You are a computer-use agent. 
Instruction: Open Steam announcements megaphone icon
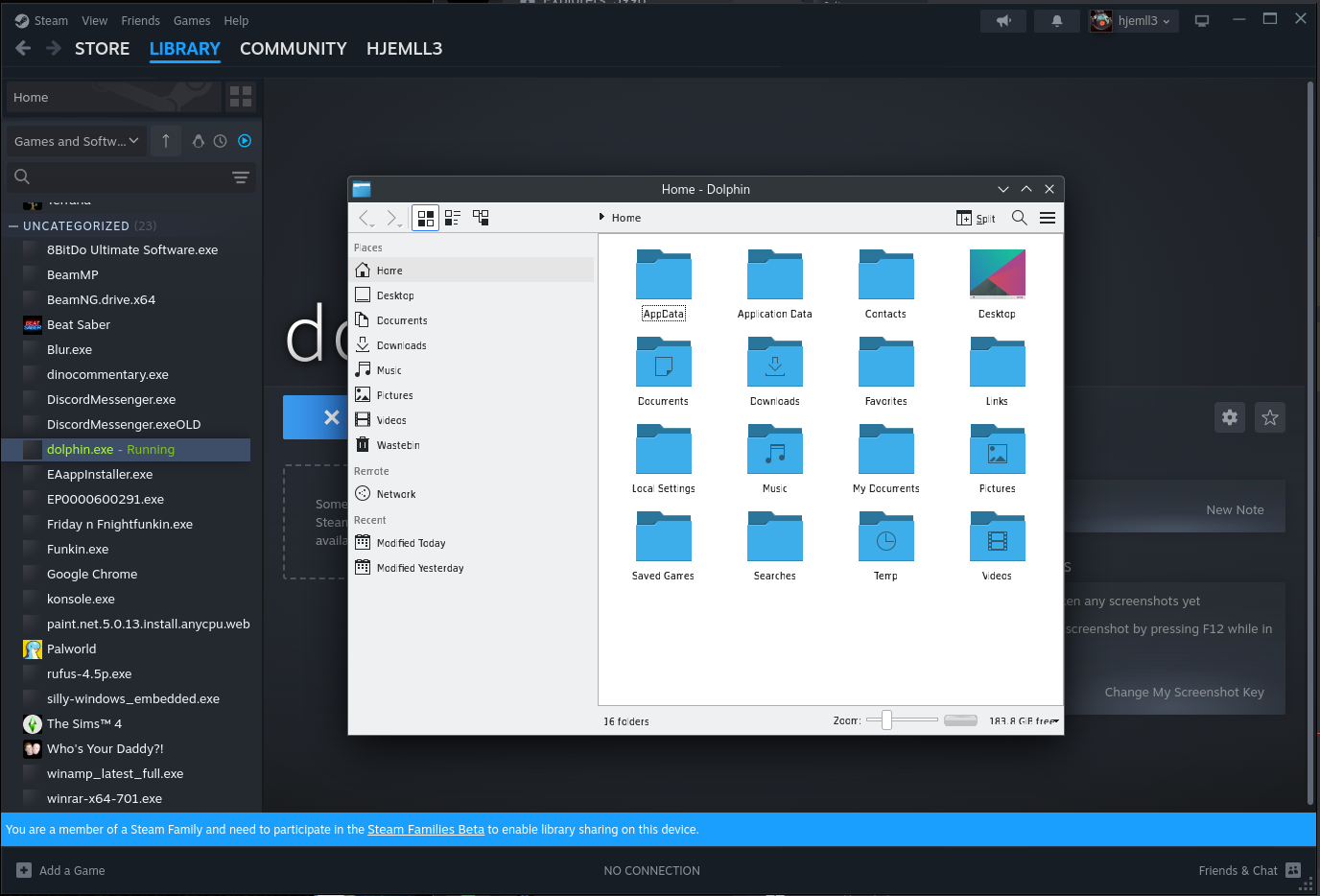[x=1003, y=21]
